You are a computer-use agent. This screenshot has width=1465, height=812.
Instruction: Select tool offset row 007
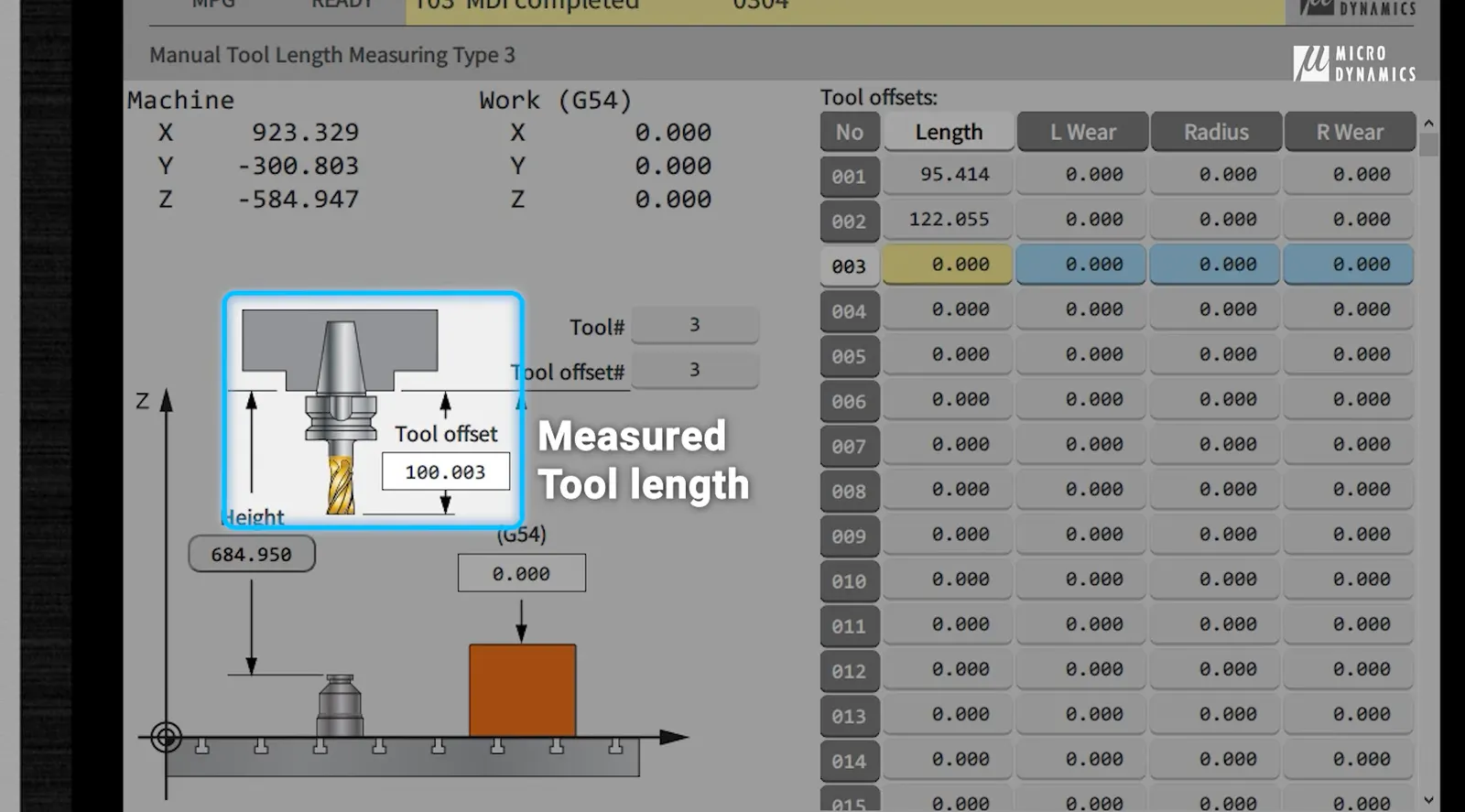(x=850, y=446)
